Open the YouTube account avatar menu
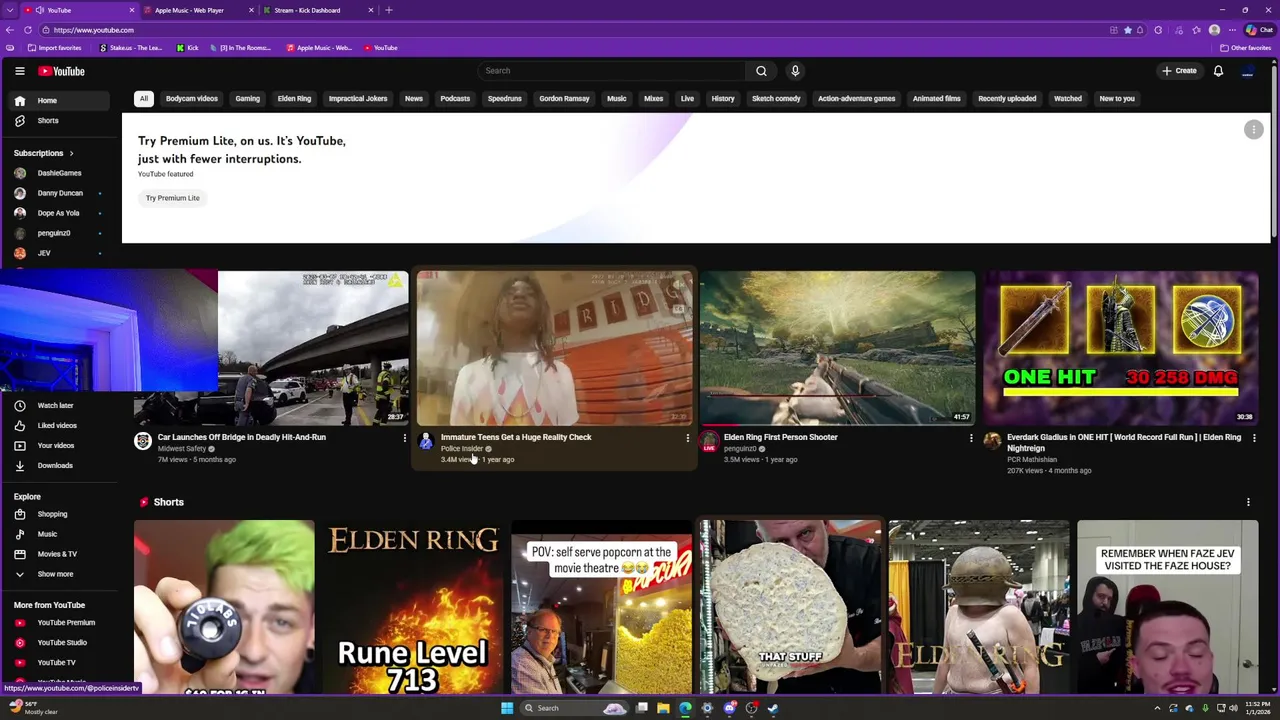 click(1248, 71)
